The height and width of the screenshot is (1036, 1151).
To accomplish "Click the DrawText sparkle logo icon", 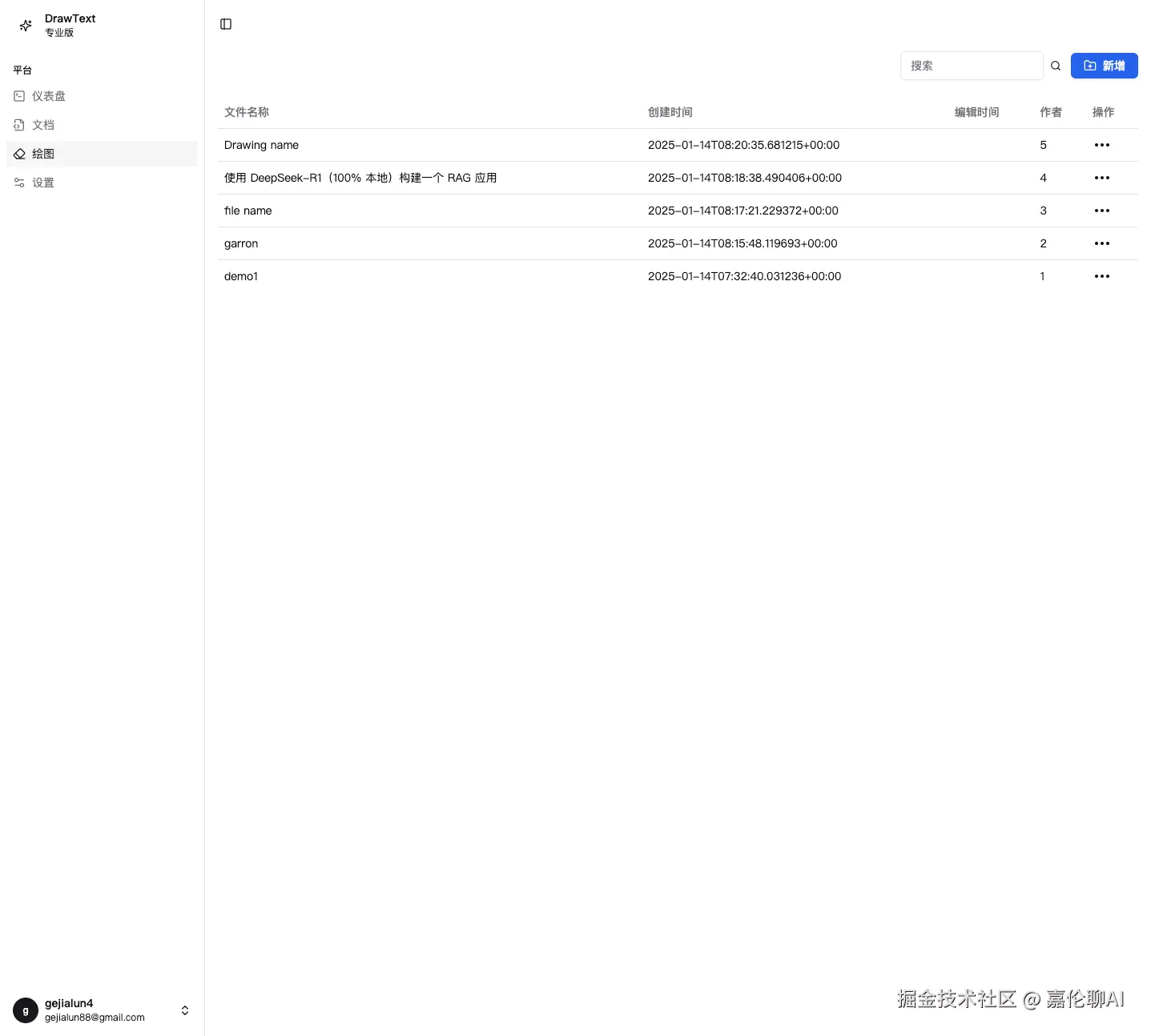I will tap(25, 25).
